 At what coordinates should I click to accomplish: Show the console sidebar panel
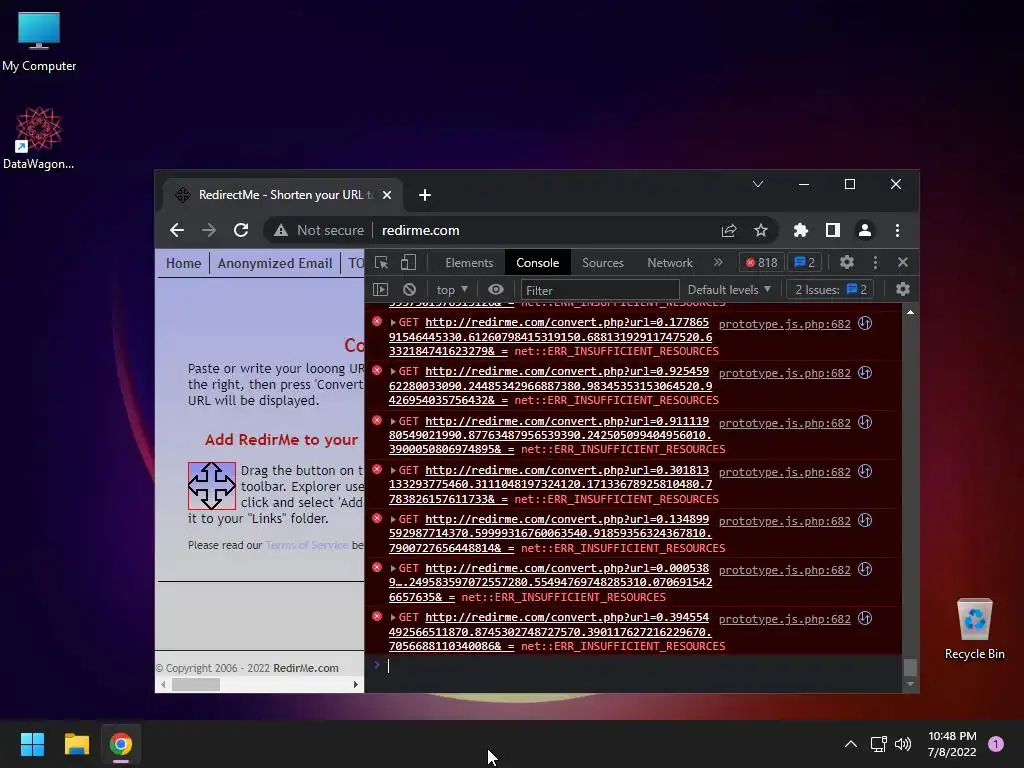pos(380,289)
